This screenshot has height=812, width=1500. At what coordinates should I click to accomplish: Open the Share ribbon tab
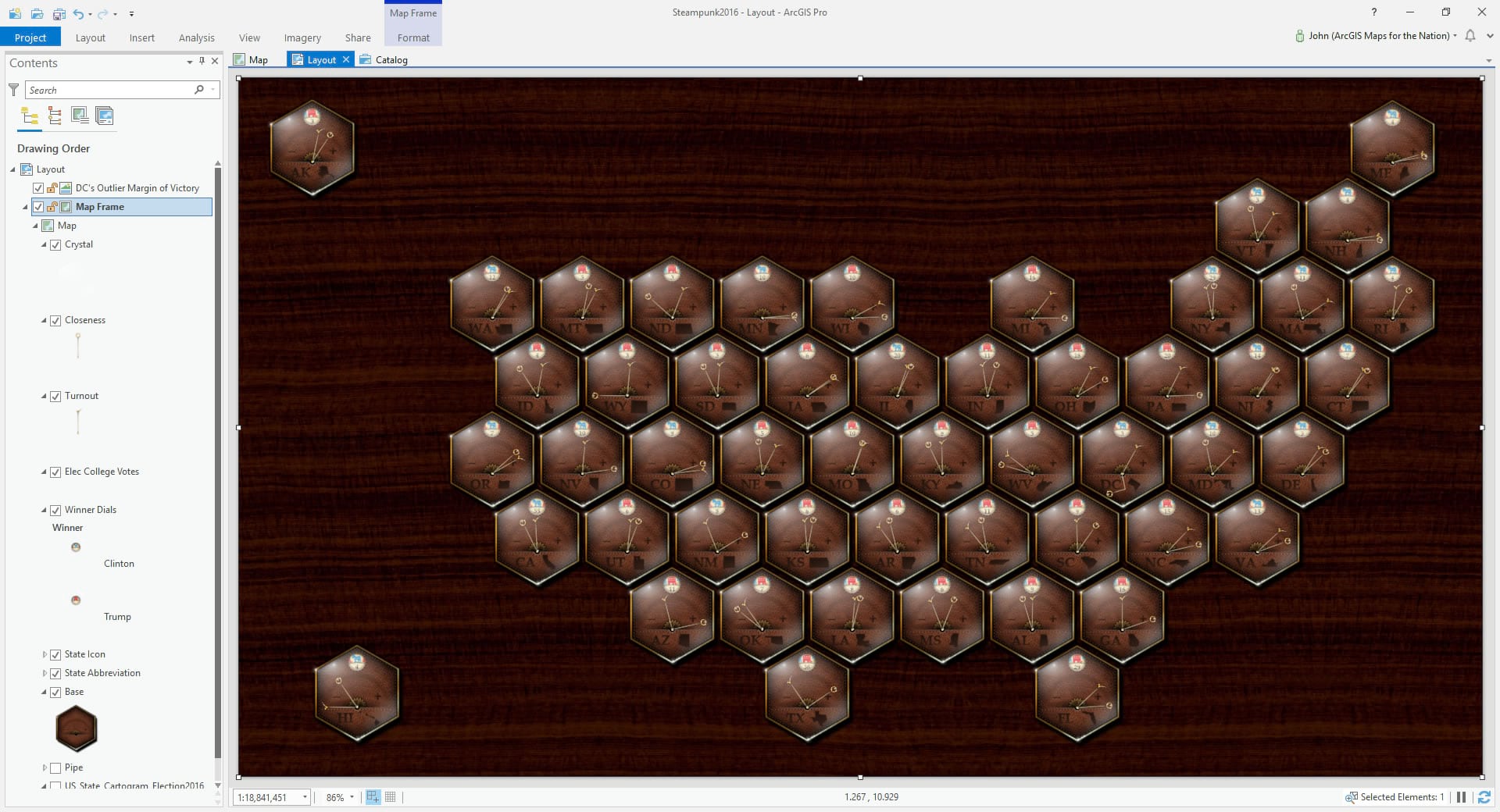tap(358, 37)
